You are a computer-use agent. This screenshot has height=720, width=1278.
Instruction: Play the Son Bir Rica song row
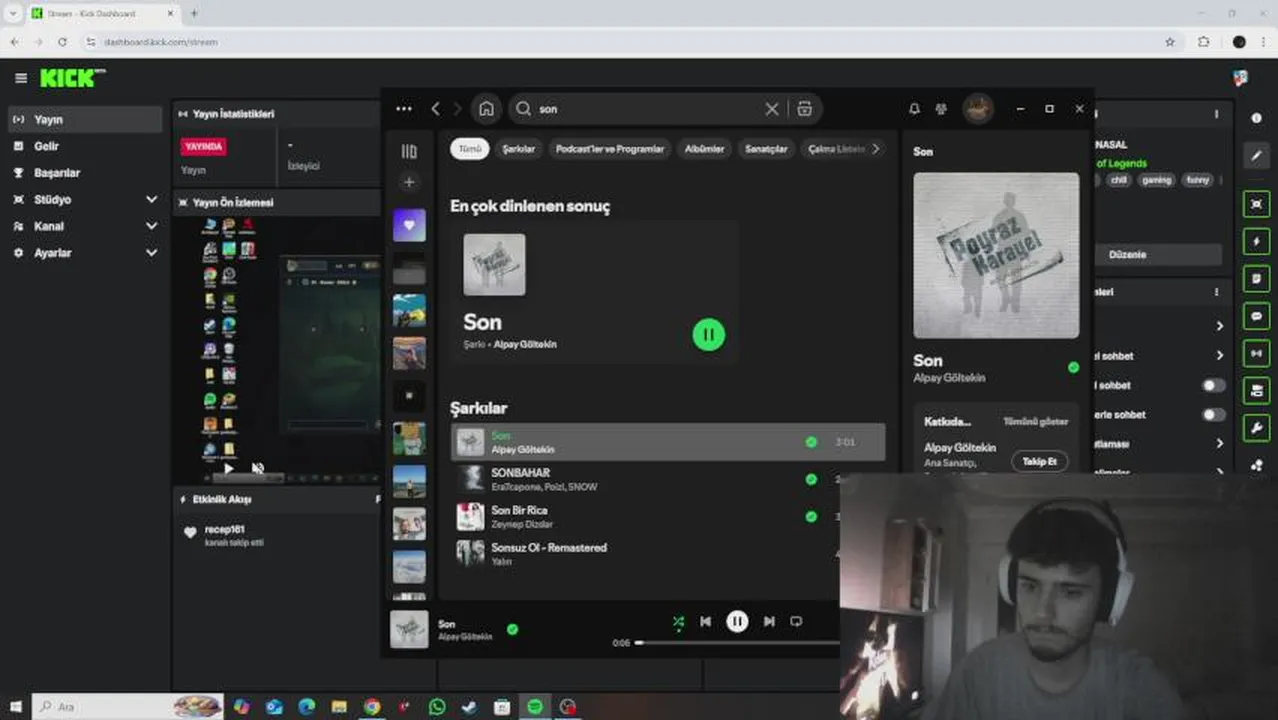tap(668, 517)
